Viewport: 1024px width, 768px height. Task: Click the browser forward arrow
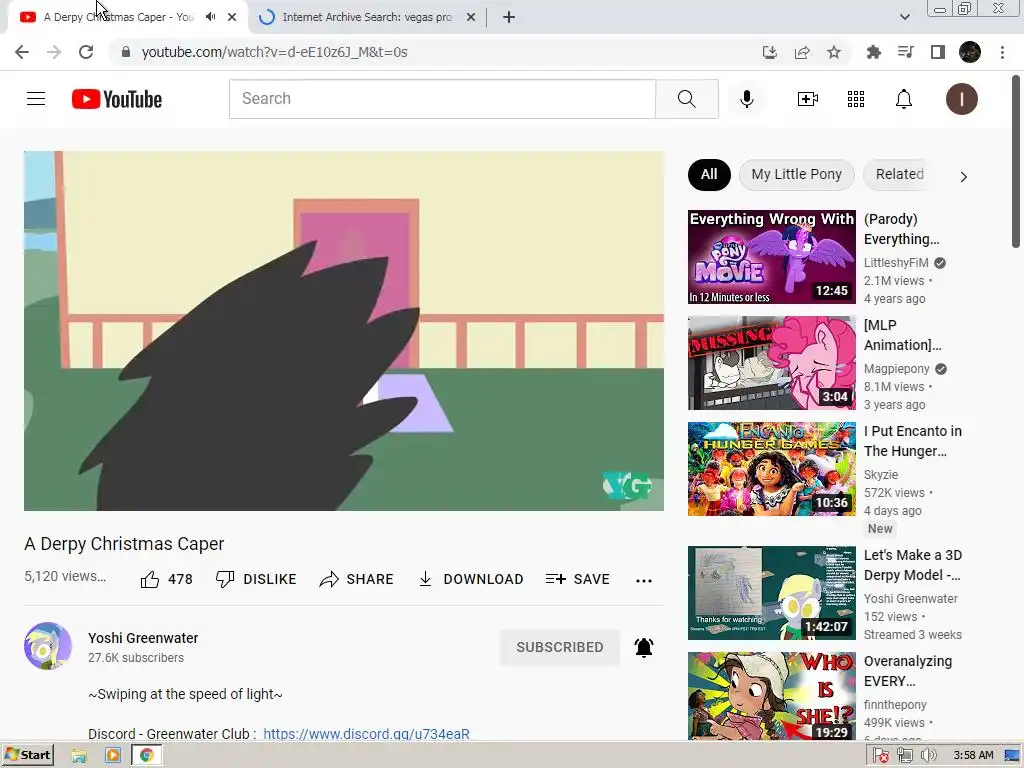54,52
